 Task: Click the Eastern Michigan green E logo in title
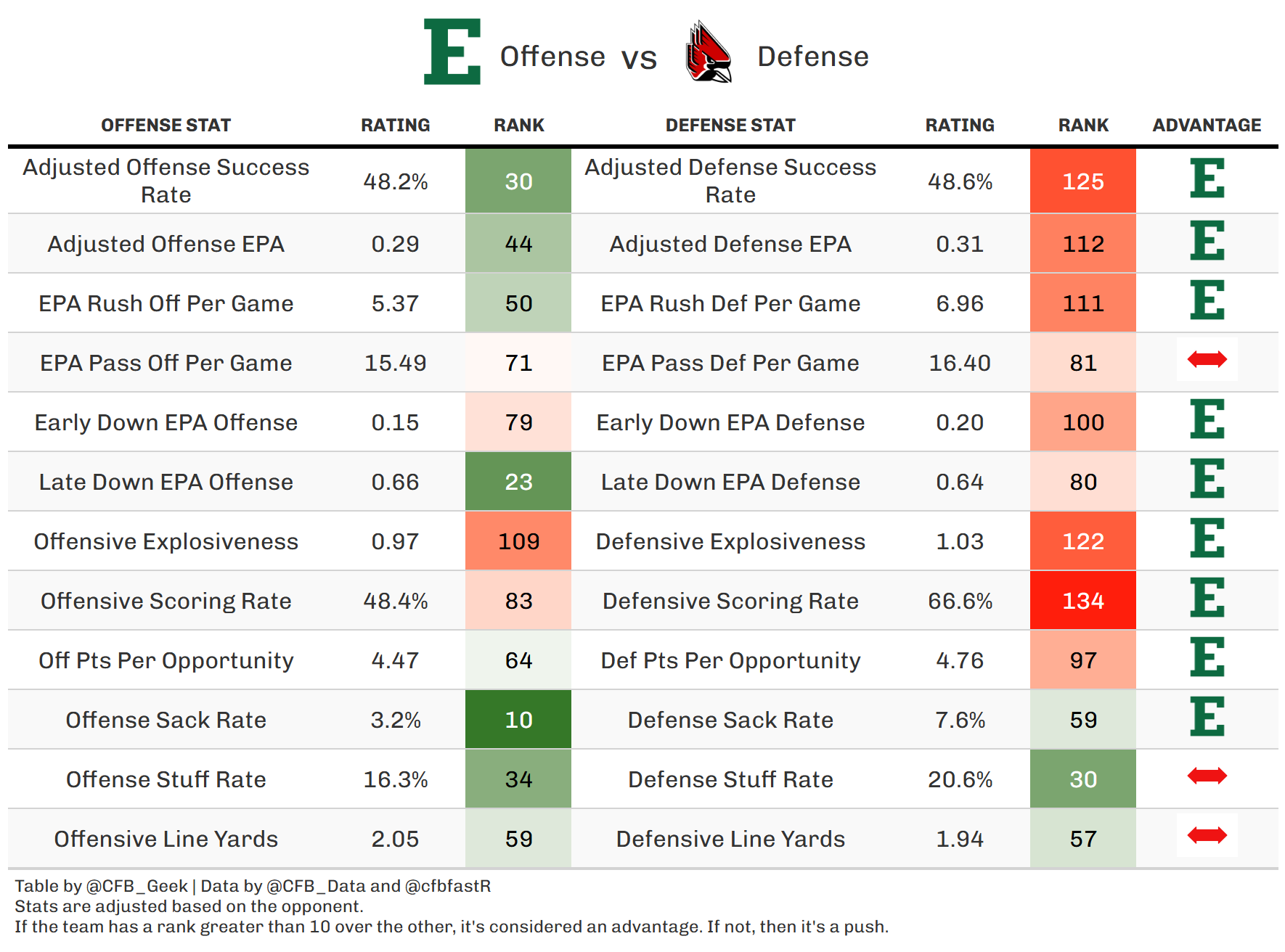point(452,52)
